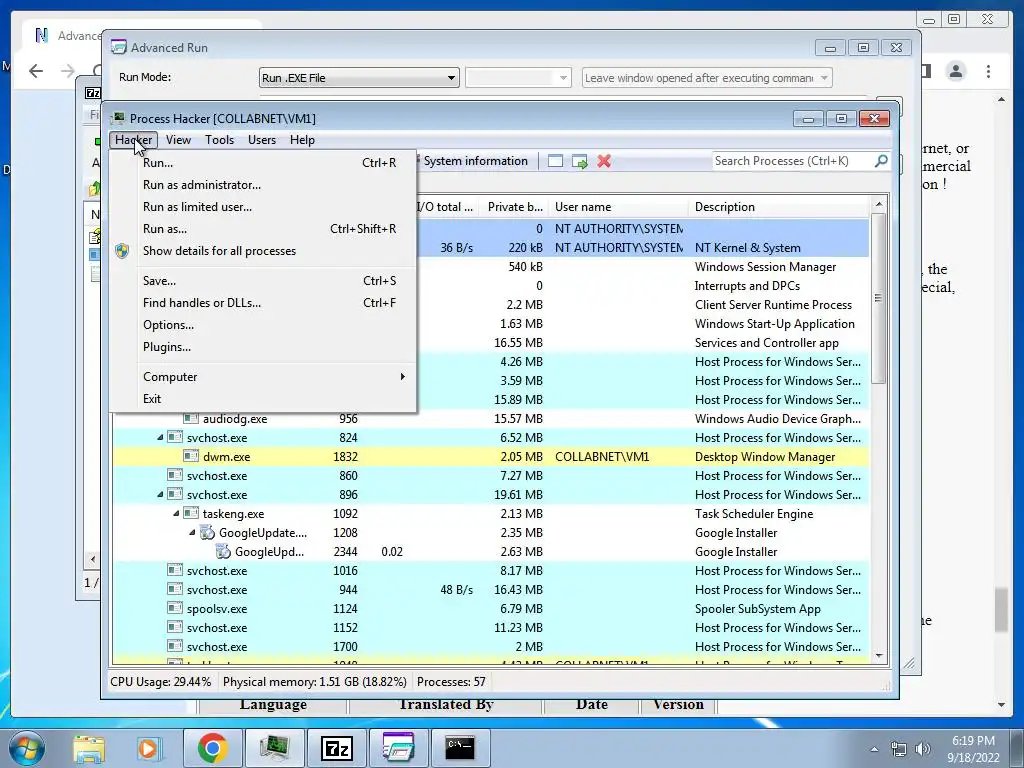
Task: Open Plugins... from the Hacker menu
Action: (x=263, y=347)
